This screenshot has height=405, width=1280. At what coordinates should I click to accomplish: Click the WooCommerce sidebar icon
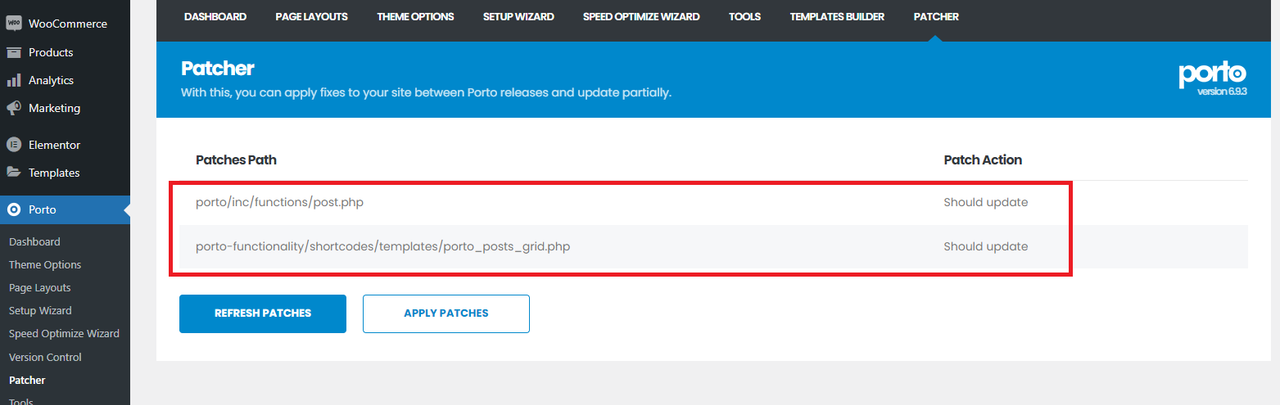click(14, 23)
